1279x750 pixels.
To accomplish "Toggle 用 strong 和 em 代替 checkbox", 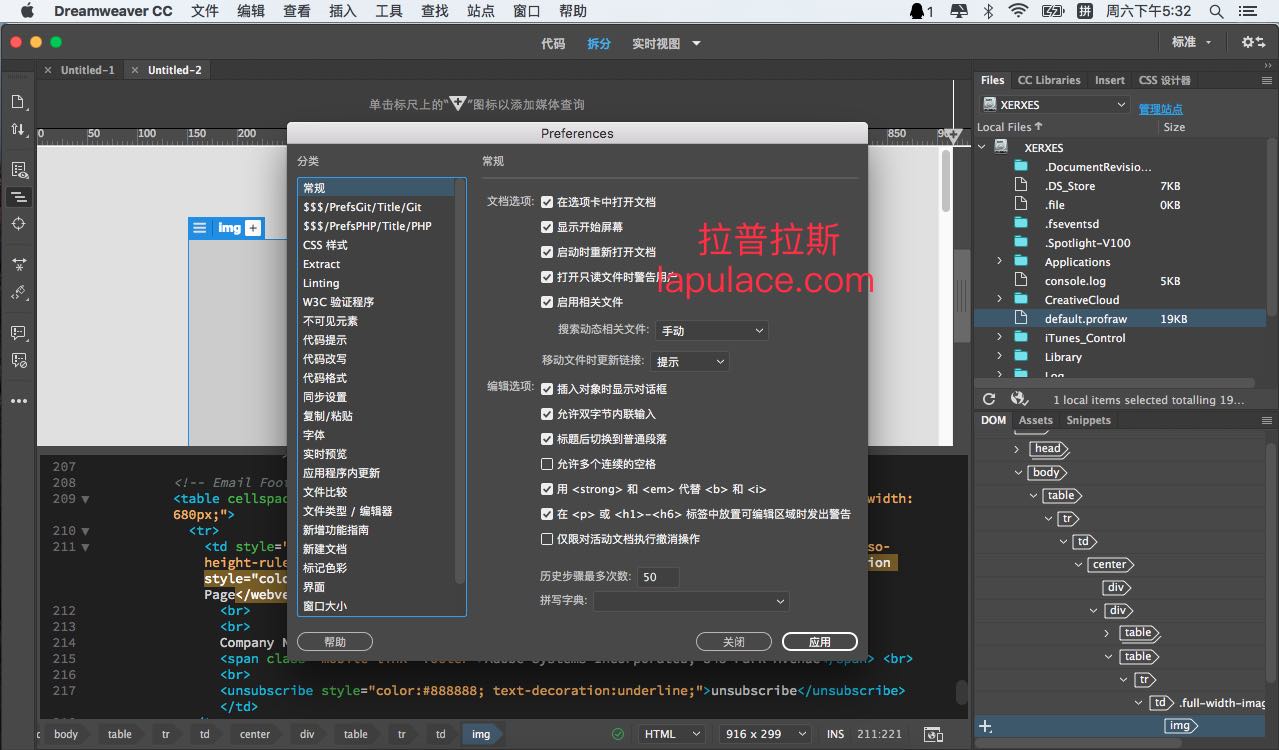I will coord(547,489).
